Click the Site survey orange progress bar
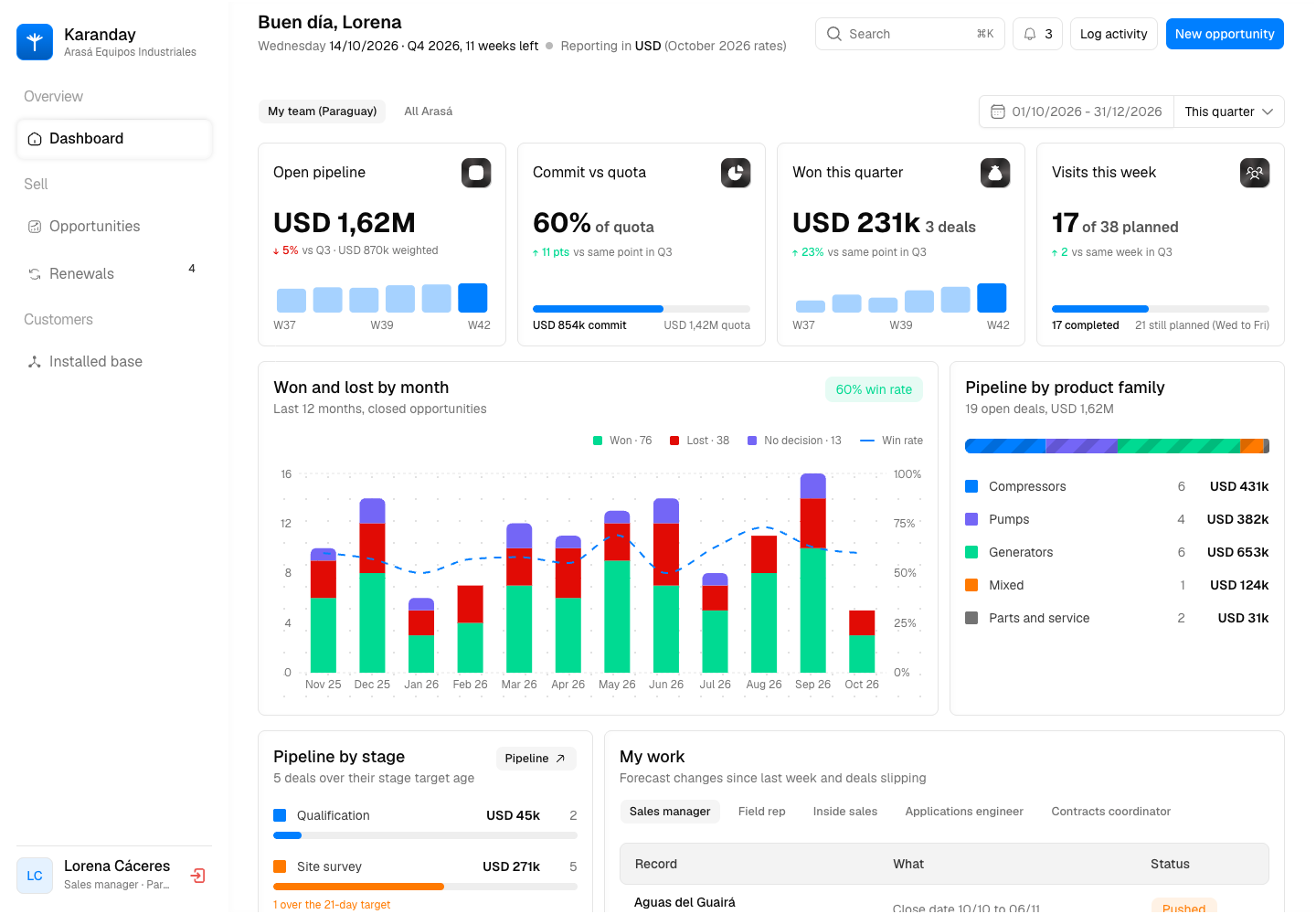Viewport: 1316px width, 914px height. 425,887
